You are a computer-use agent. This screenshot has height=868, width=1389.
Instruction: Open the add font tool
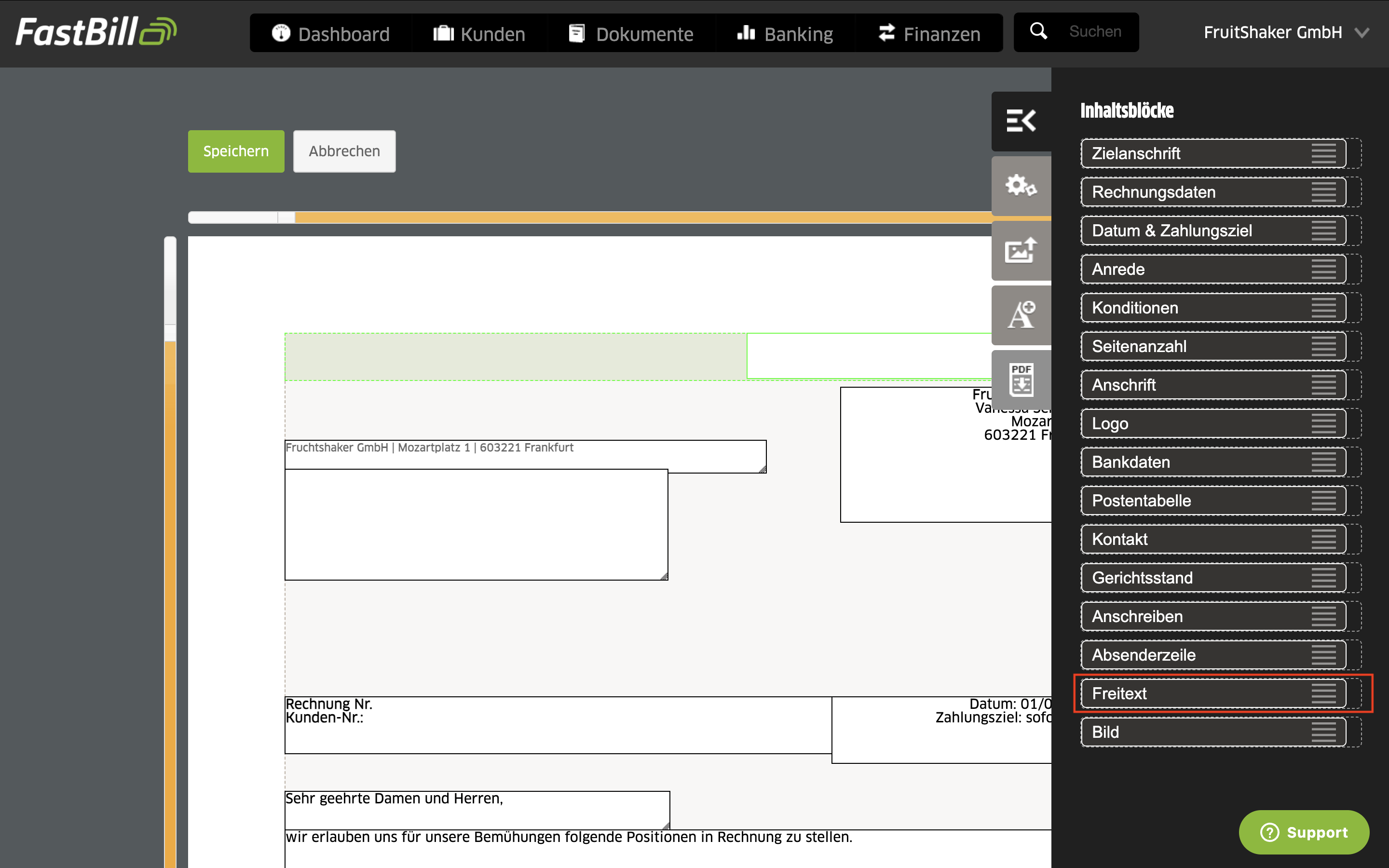pyautogui.click(x=1021, y=315)
